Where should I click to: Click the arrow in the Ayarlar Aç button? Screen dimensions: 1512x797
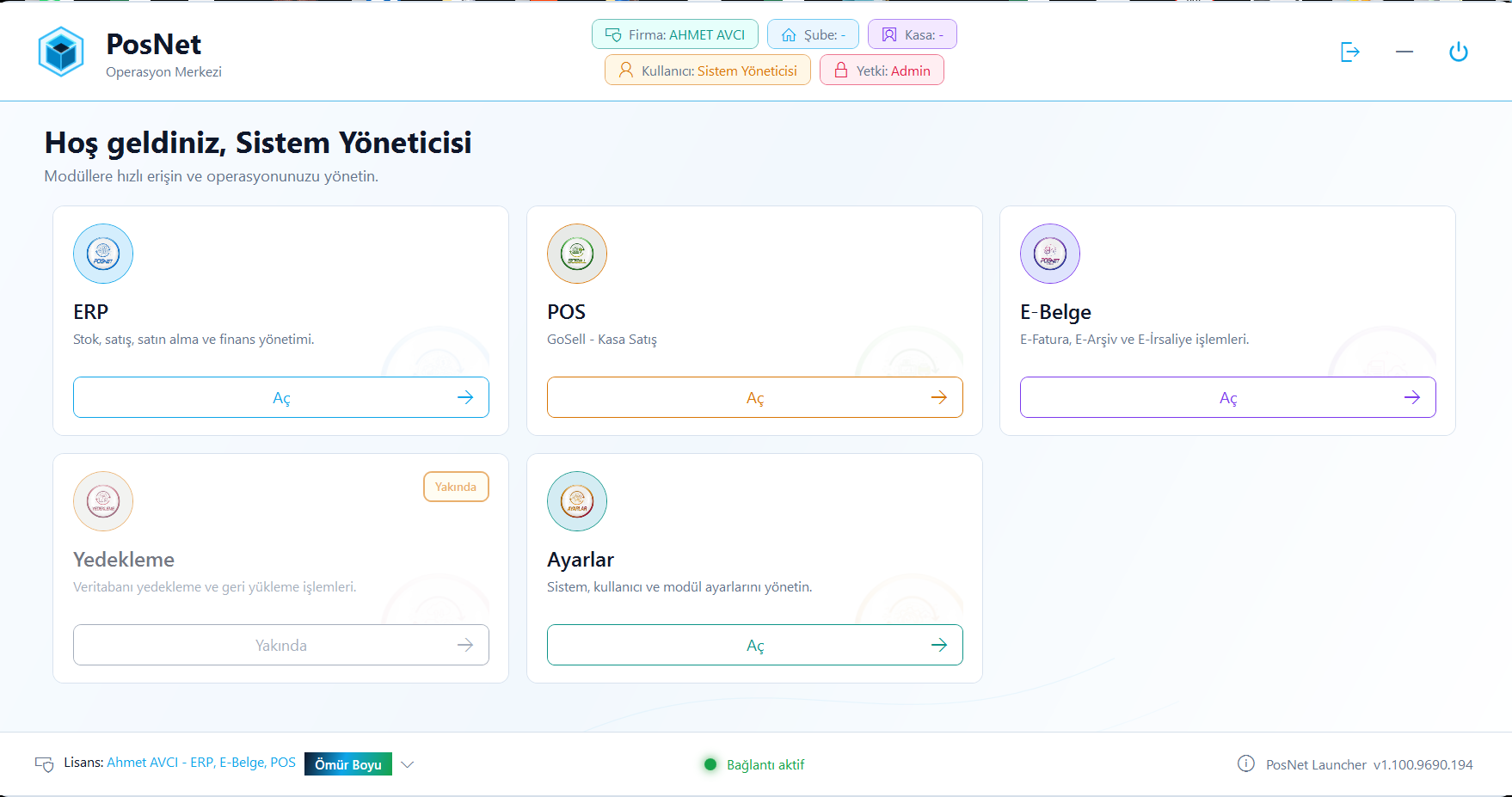tap(939, 645)
